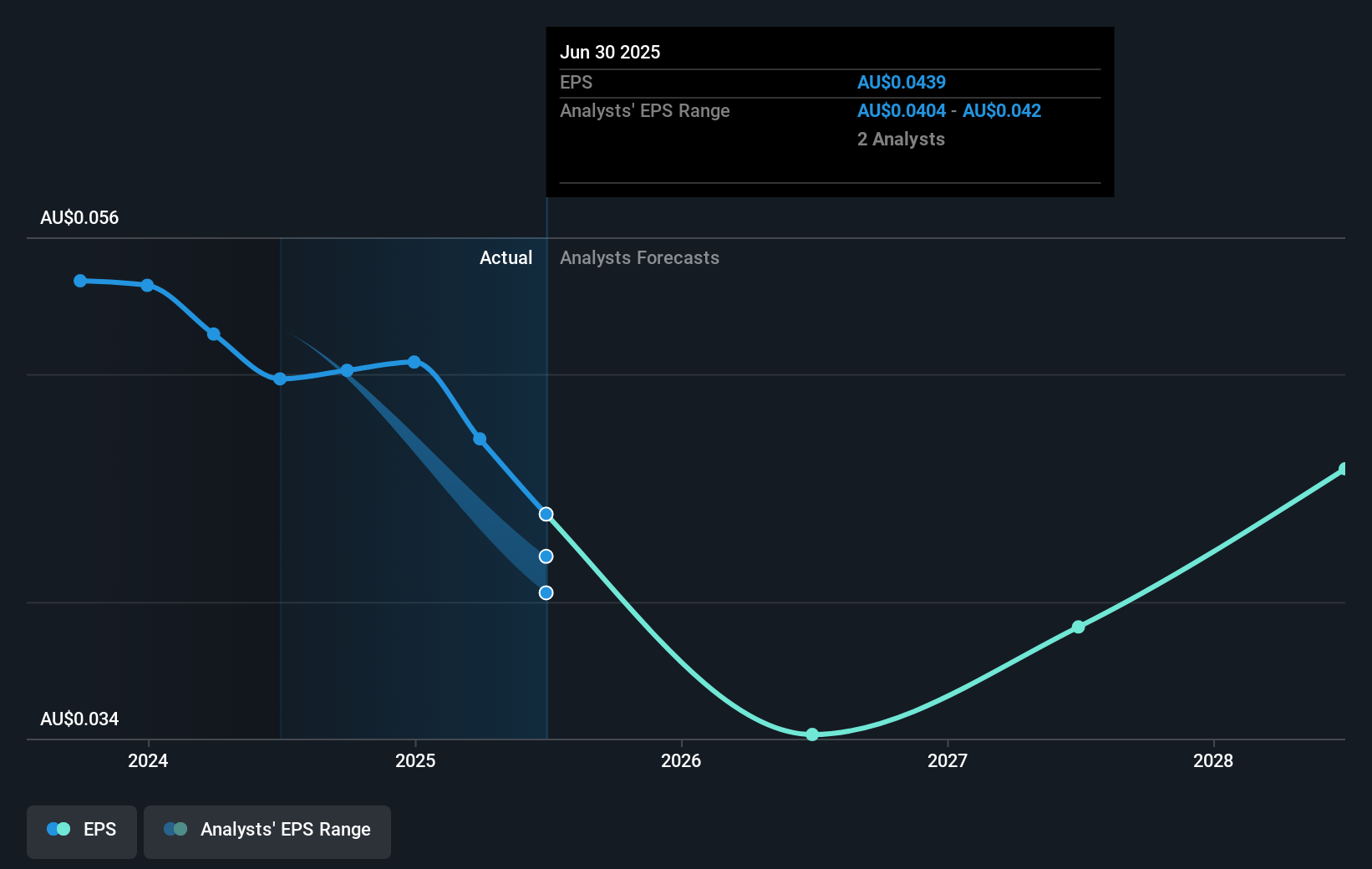1372x869 pixels.
Task: Click the AU$0.0404 range value
Action: point(900,110)
